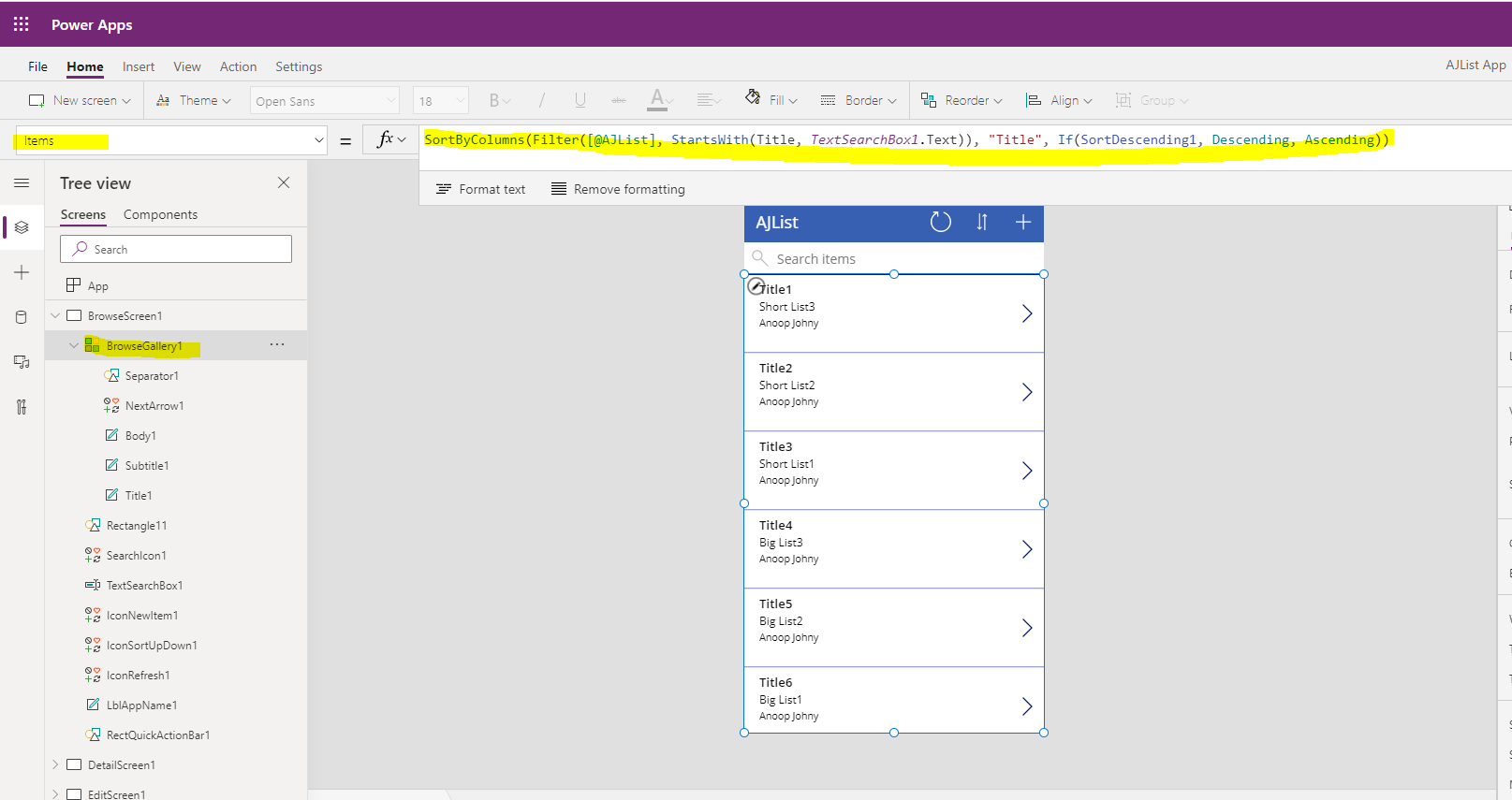Open the Data sources cylinder icon

click(x=22, y=317)
